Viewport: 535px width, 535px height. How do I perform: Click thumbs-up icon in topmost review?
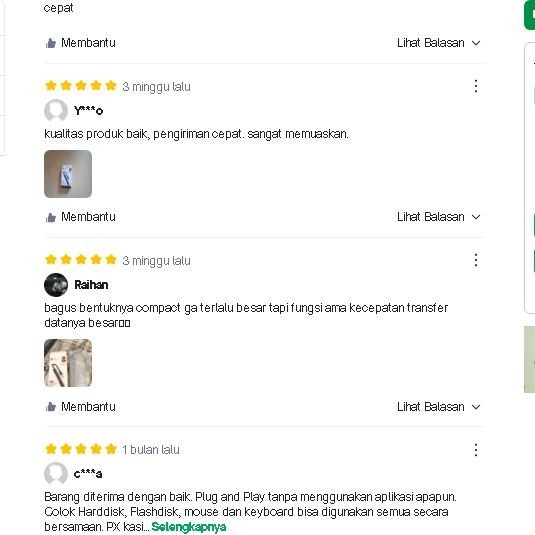[50, 43]
